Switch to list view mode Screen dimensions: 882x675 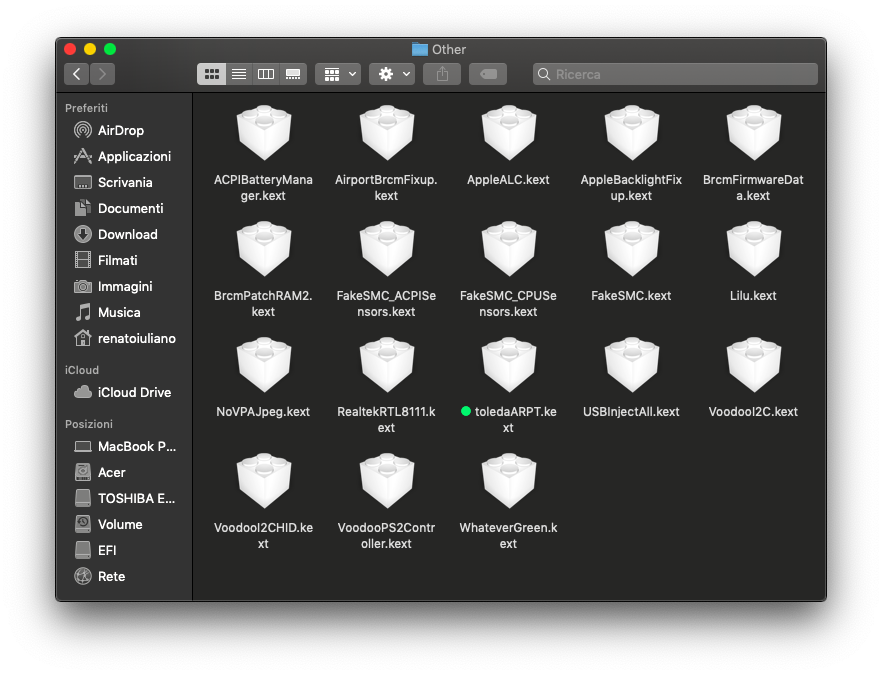[x=239, y=74]
